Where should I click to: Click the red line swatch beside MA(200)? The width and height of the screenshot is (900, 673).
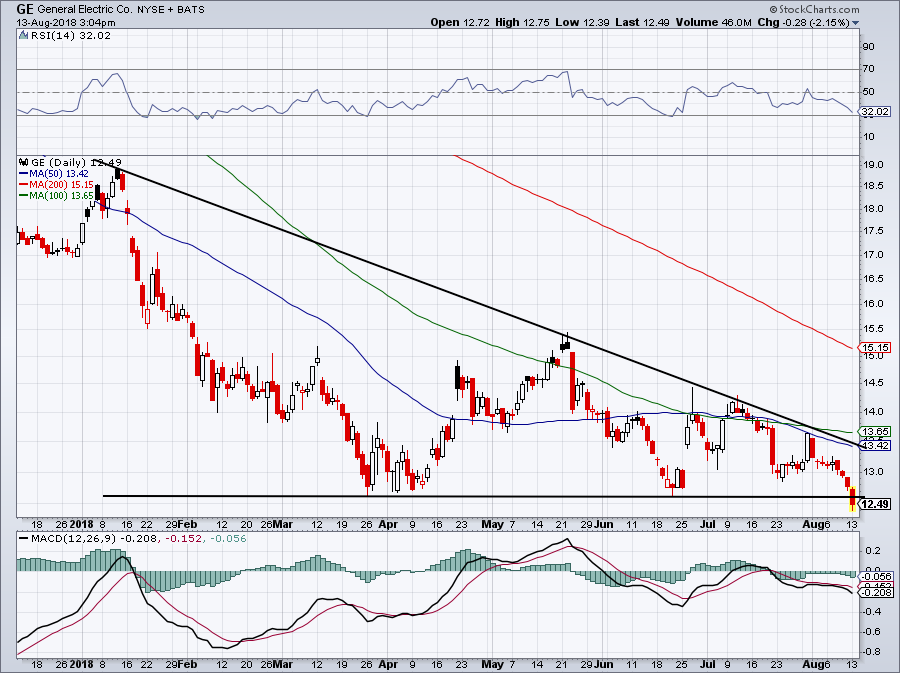[x=24, y=185]
